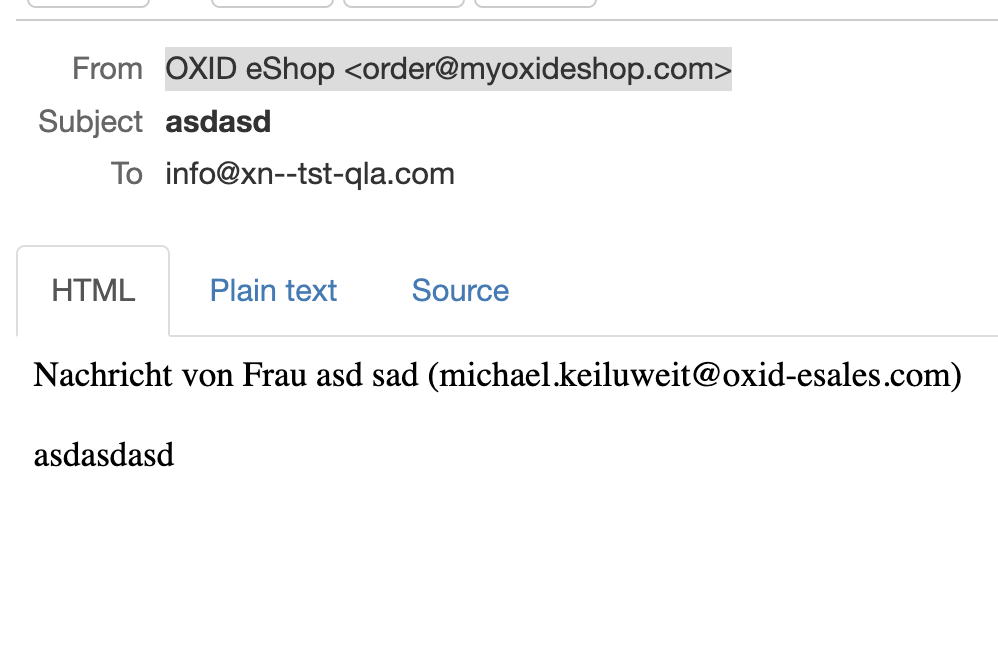The image size is (998, 650).
Task: Click the "asdasdasd" message body line
Action: click(104, 455)
